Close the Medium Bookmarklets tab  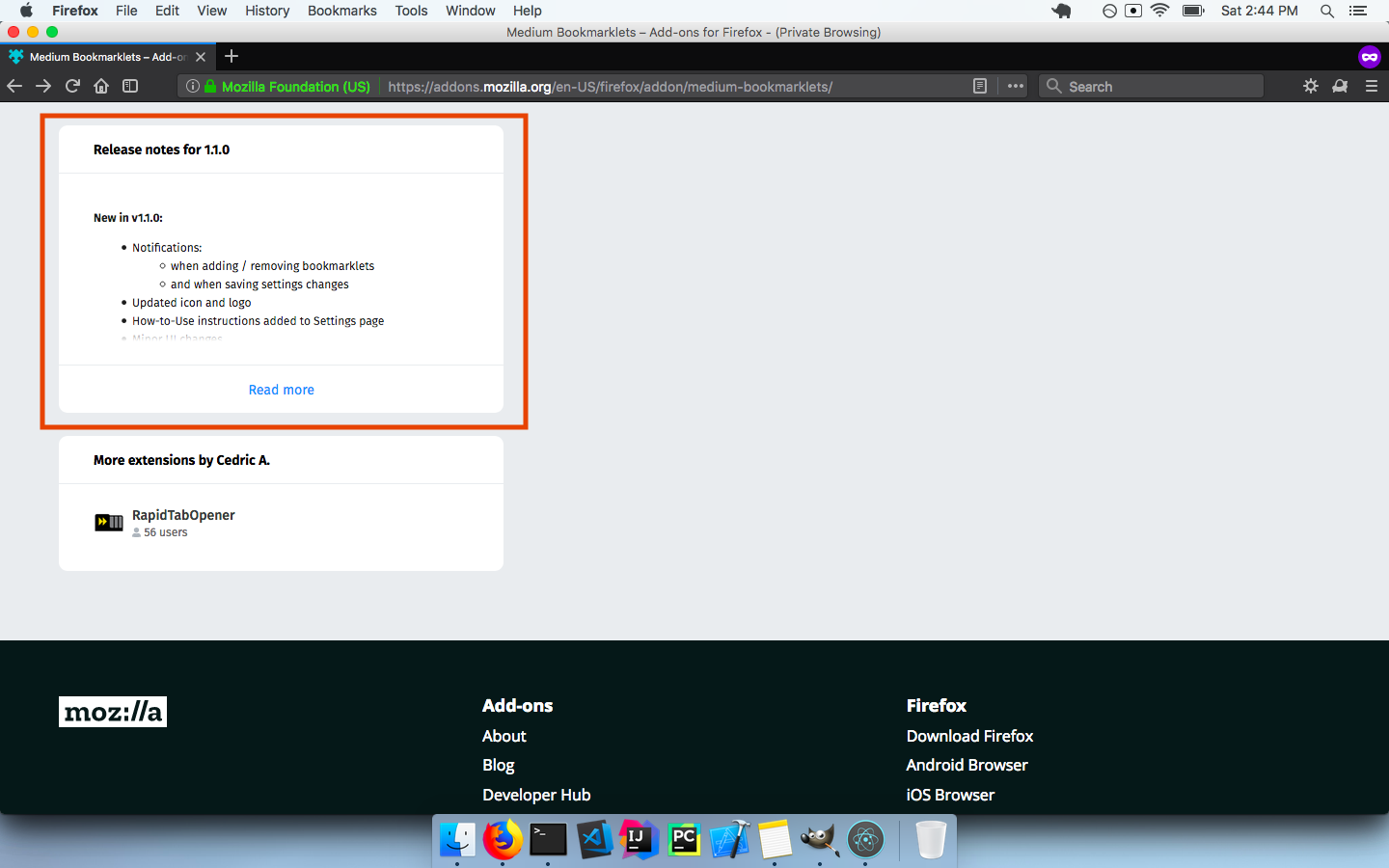tap(201, 57)
